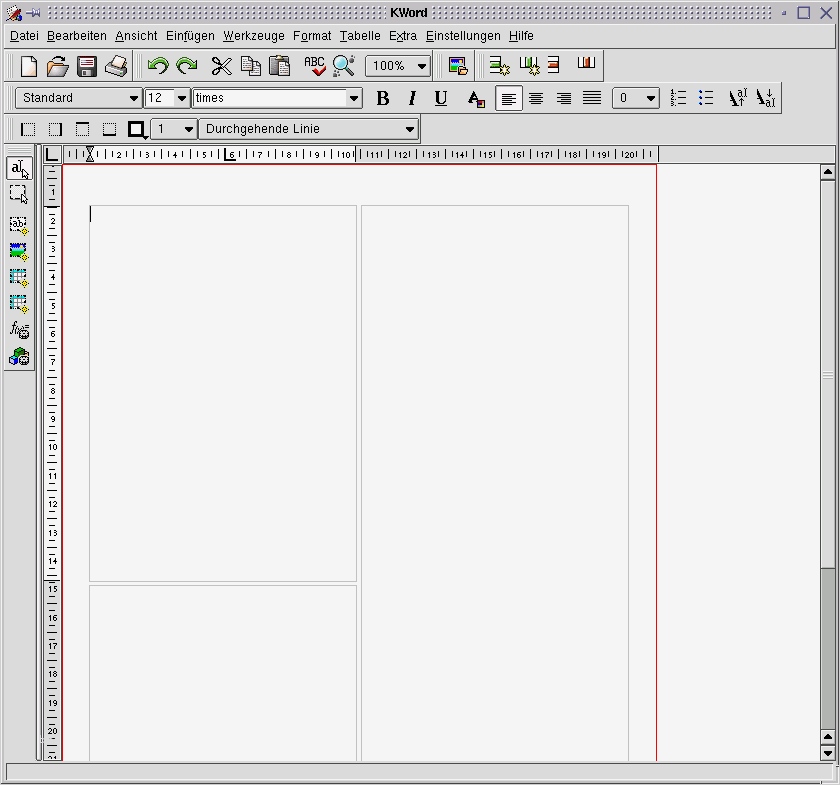
Task: Open the Werkzeuge menu
Action: (254, 36)
